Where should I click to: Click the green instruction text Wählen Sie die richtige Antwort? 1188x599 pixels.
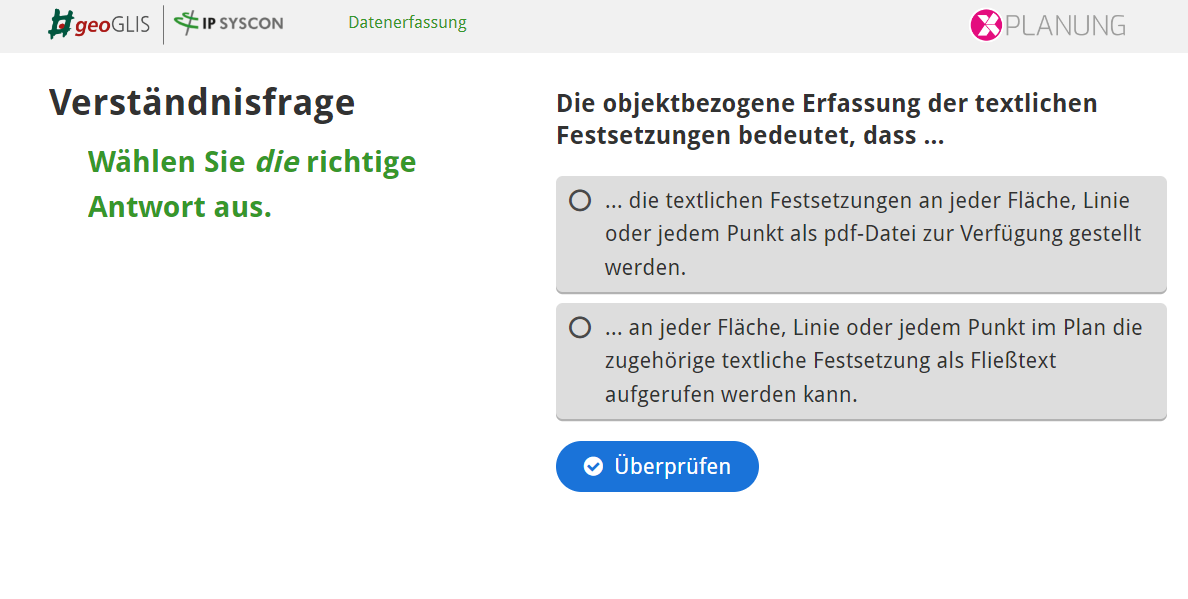(x=252, y=184)
